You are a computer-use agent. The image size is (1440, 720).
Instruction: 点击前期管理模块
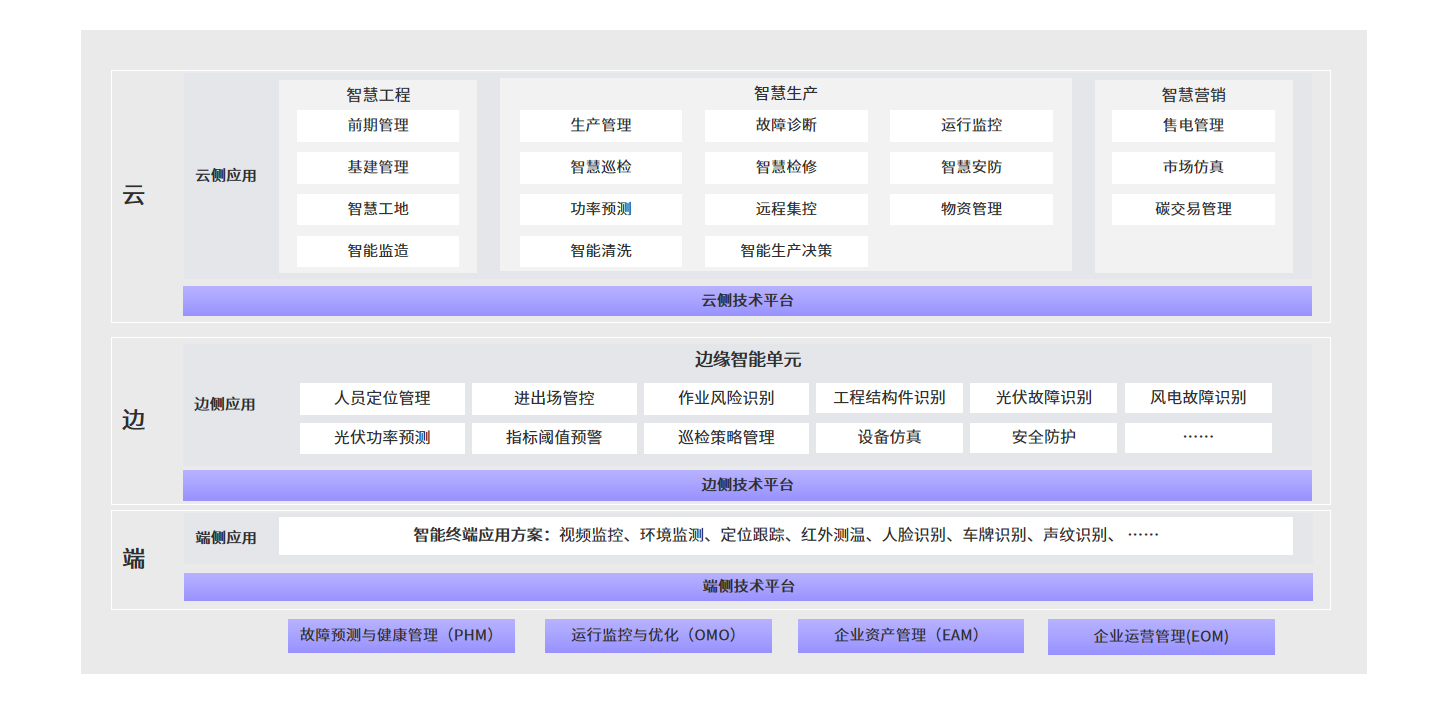pos(377,125)
